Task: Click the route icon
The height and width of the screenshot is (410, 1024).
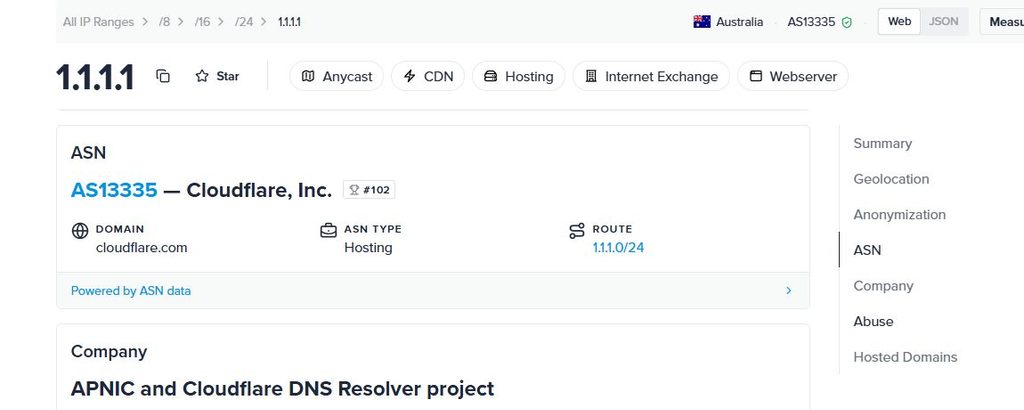Action: click(x=577, y=230)
